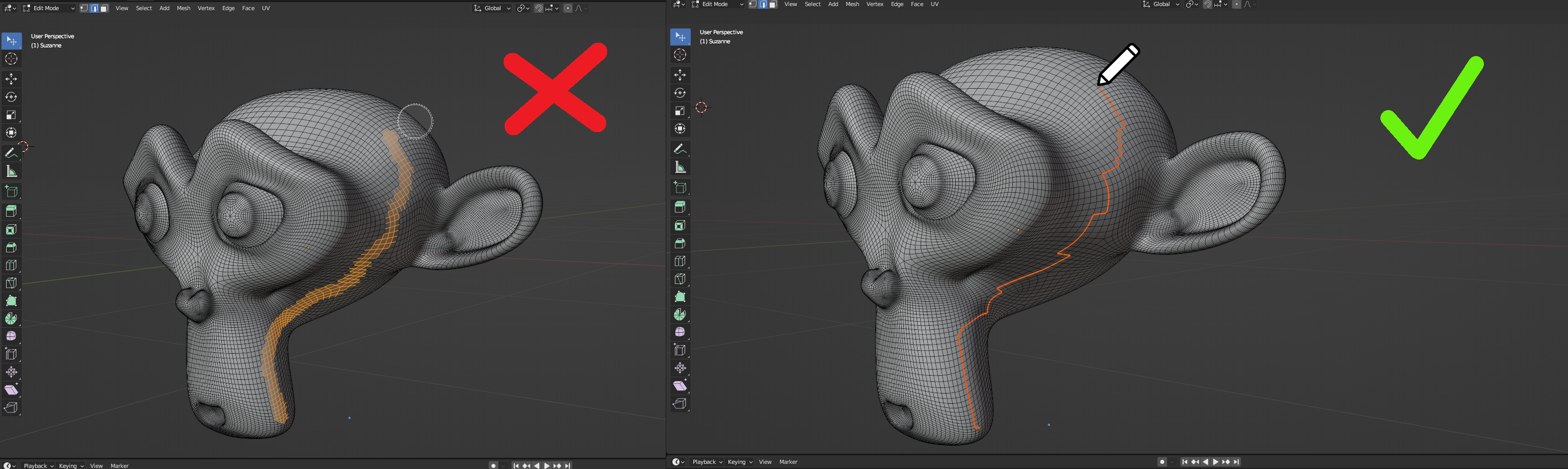Open the Select menu in left viewport
The height and width of the screenshot is (469, 1568).
(144, 8)
